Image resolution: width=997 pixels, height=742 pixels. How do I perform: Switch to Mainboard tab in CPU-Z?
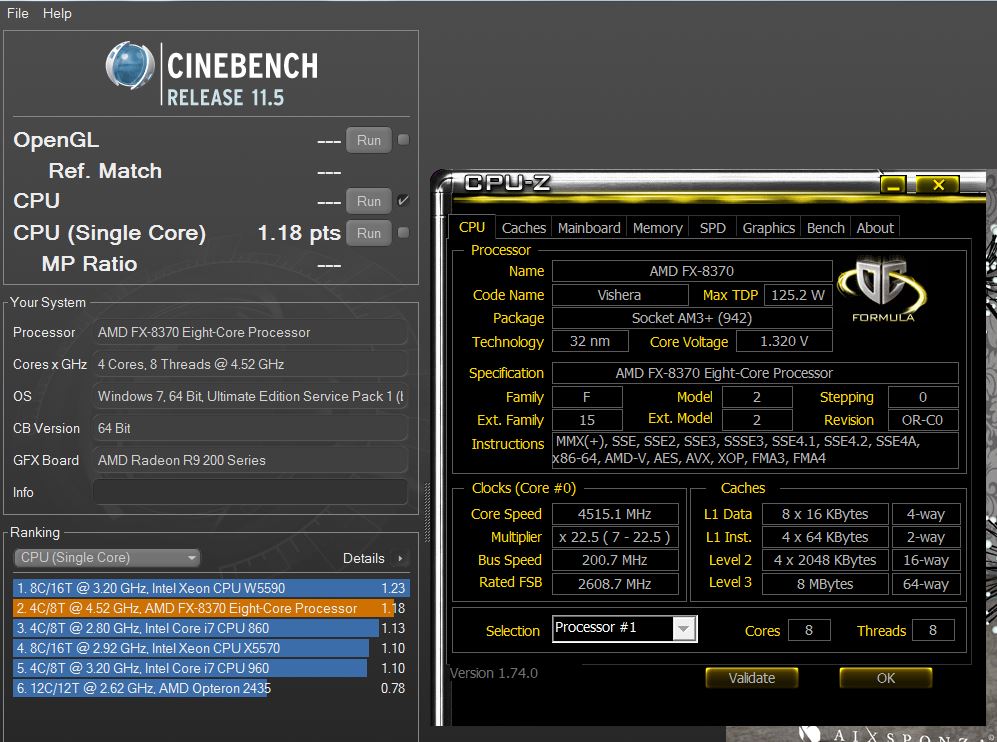pyautogui.click(x=589, y=228)
